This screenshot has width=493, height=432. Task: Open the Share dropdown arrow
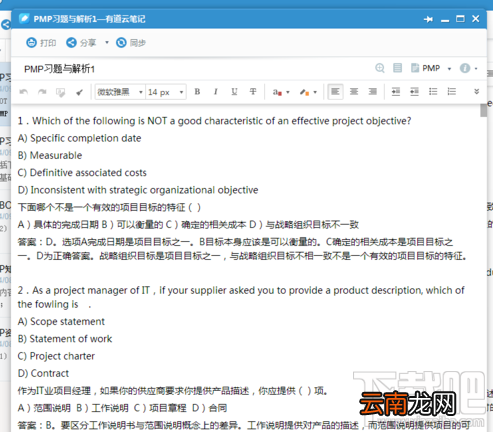107,43
